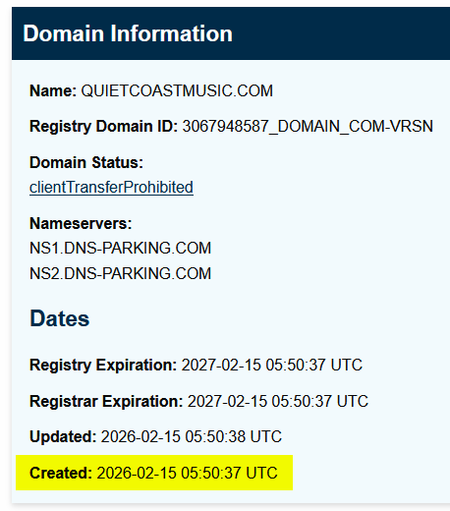Click the highlighted Created date value

tap(187, 473)
